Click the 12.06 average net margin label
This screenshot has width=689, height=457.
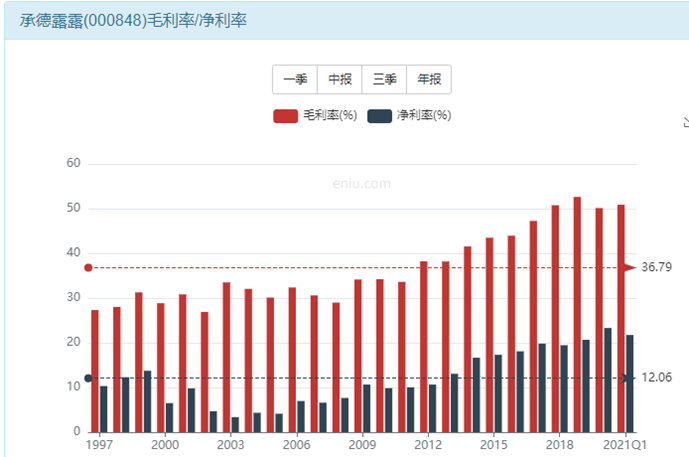click(x=656, y=377)
